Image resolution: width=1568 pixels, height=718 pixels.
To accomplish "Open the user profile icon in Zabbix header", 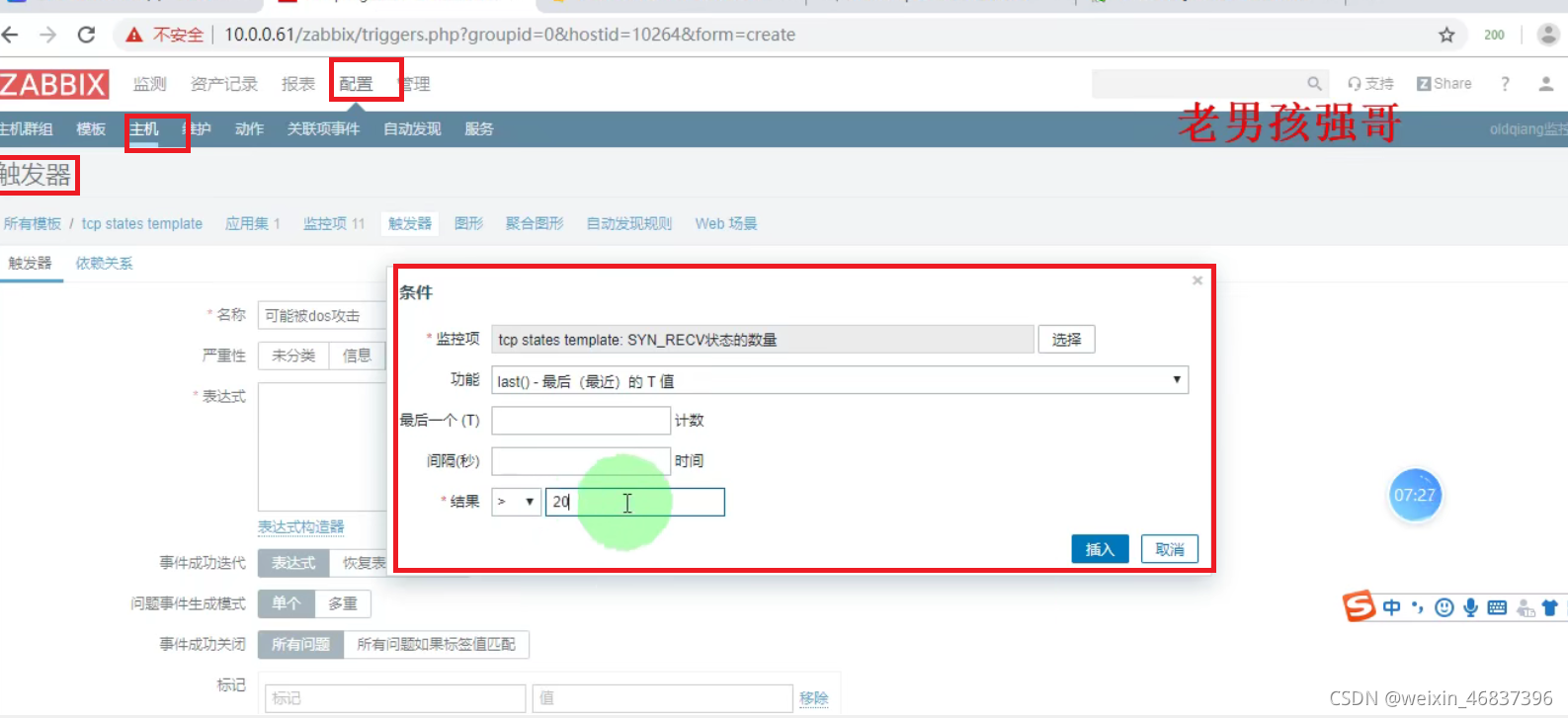I will (1546, 84).
